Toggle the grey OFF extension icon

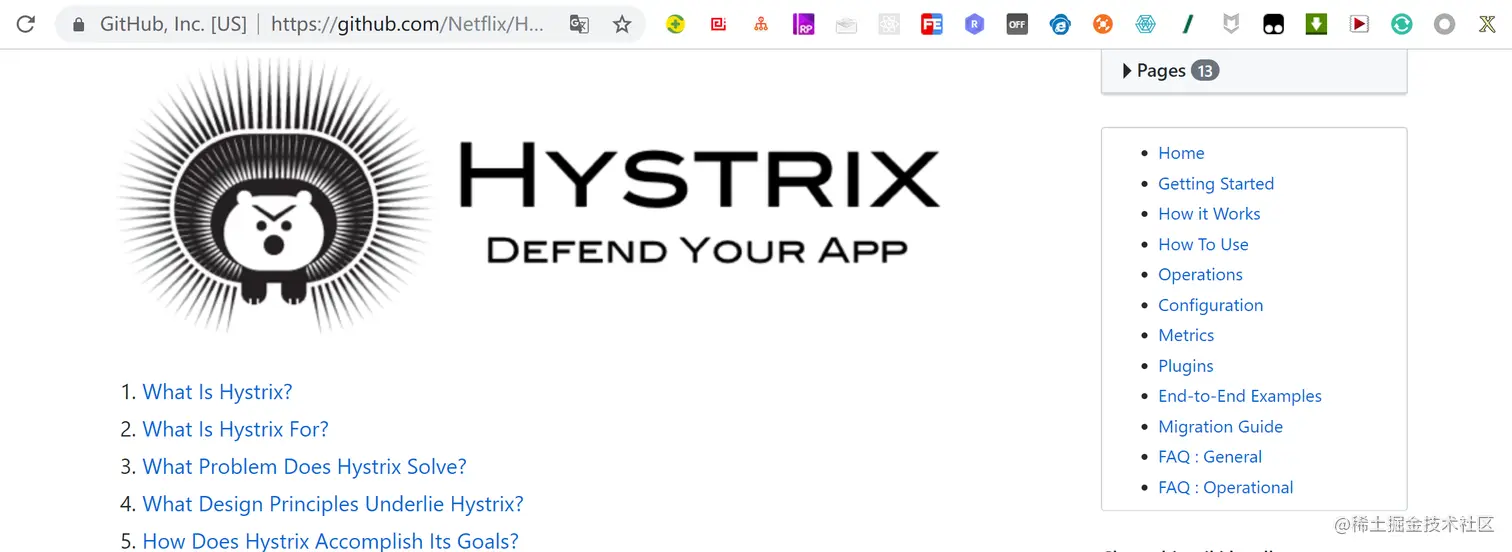click(1017, 24)
